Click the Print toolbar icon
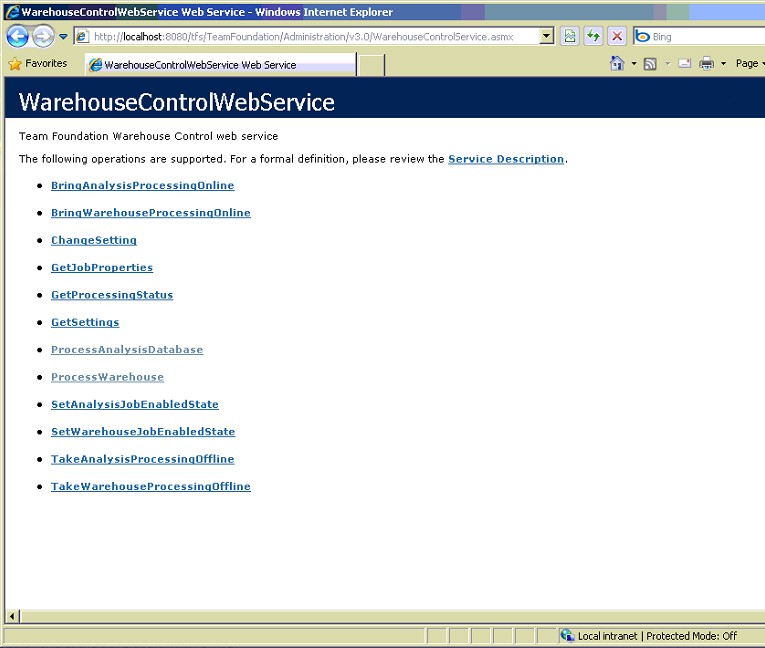 coord(707,64)
